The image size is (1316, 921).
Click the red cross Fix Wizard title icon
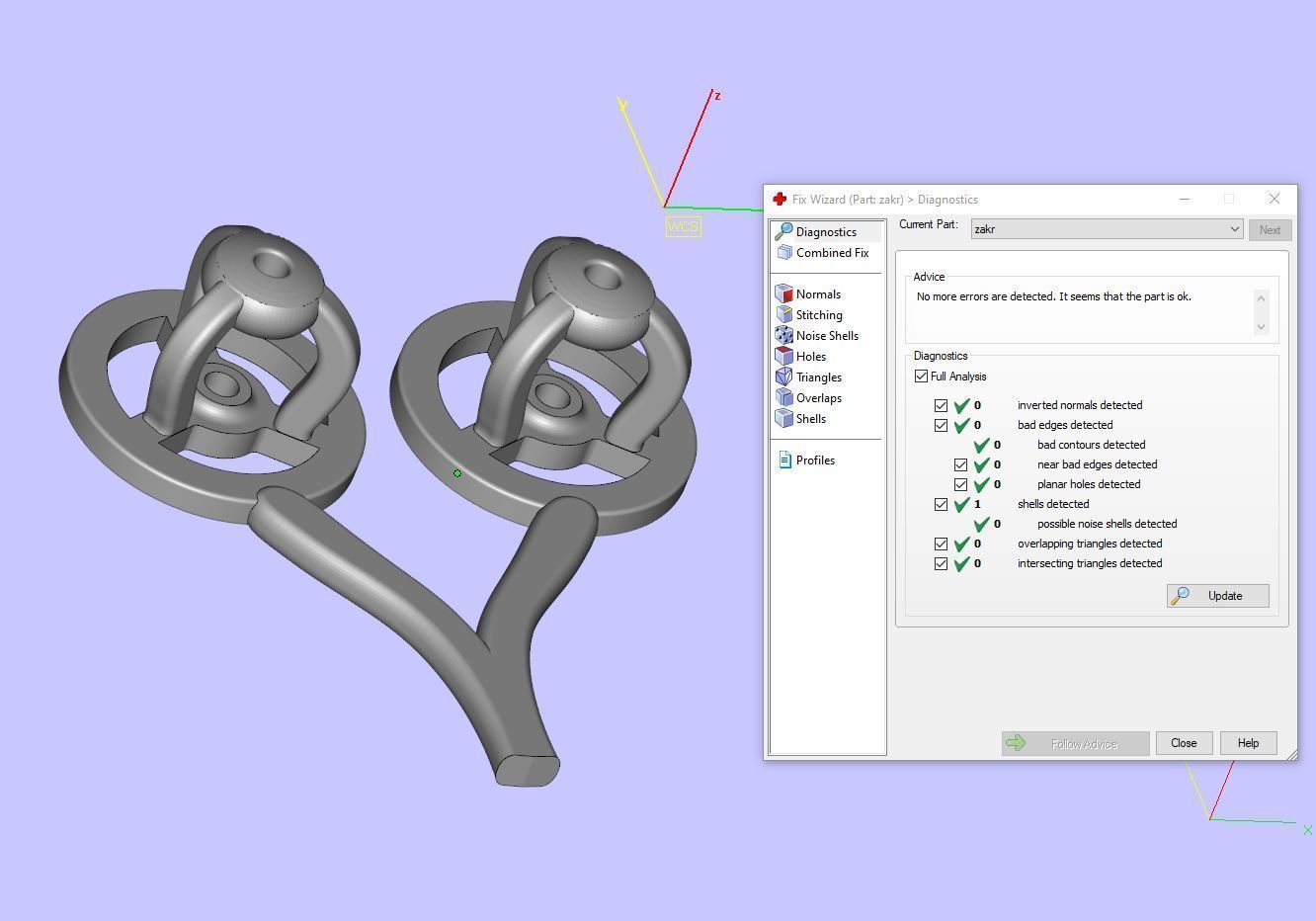[780, 199]
